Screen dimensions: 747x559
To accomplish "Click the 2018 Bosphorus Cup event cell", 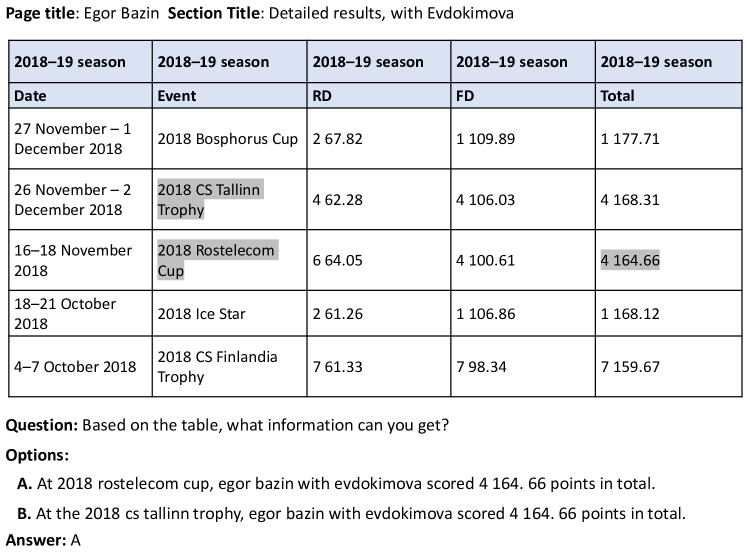I will 229,139.
